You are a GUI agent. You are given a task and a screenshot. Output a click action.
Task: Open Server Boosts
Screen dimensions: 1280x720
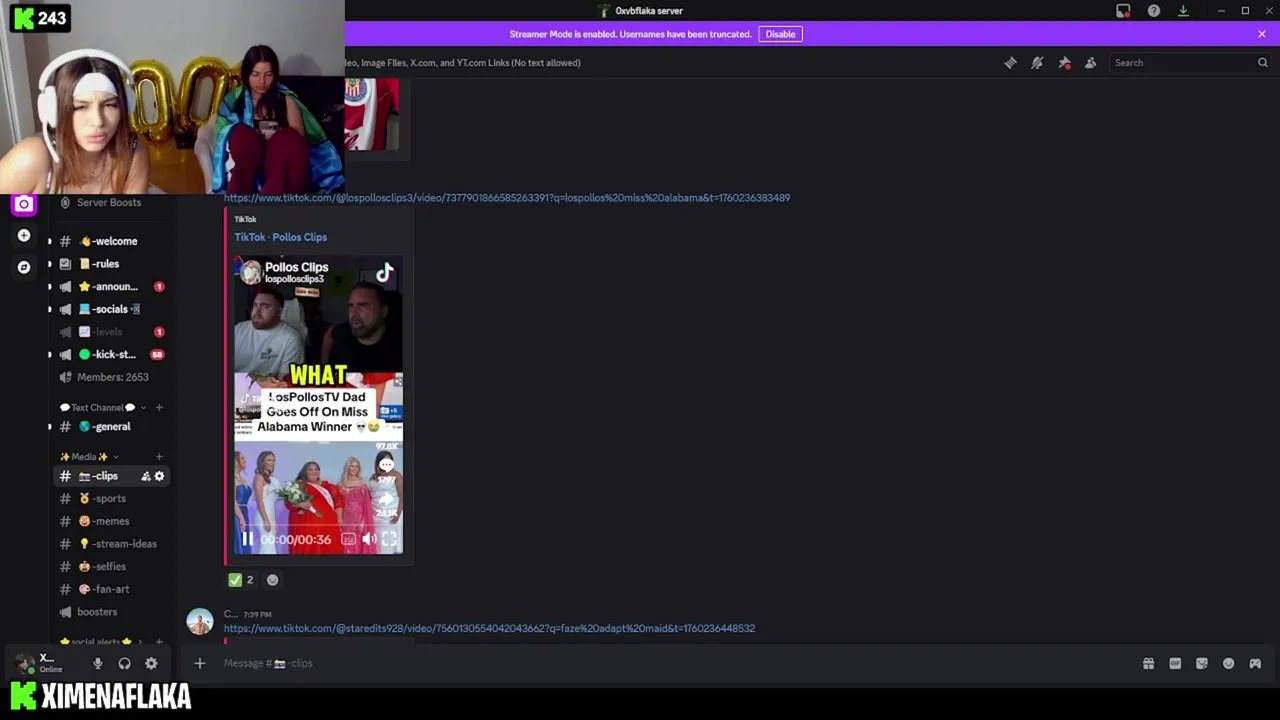coord(109,203)
